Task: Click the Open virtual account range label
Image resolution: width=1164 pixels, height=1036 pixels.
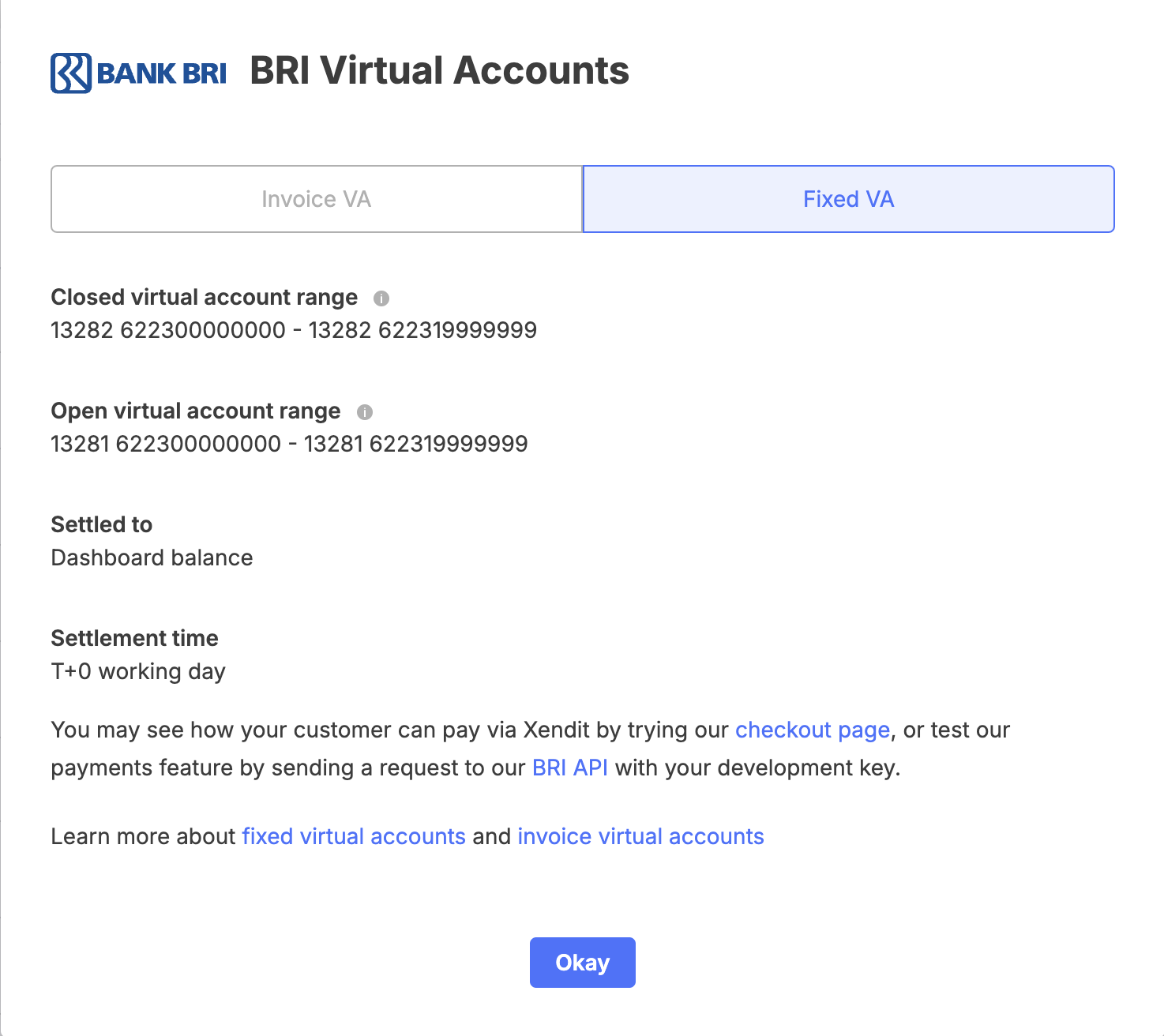Action: pos(195,411)
